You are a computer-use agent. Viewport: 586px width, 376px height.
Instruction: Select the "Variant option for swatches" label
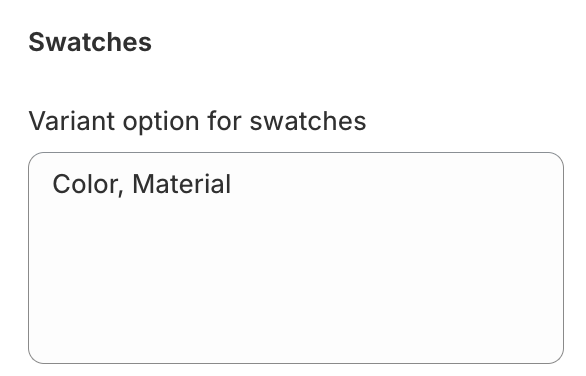click(197, 121)
